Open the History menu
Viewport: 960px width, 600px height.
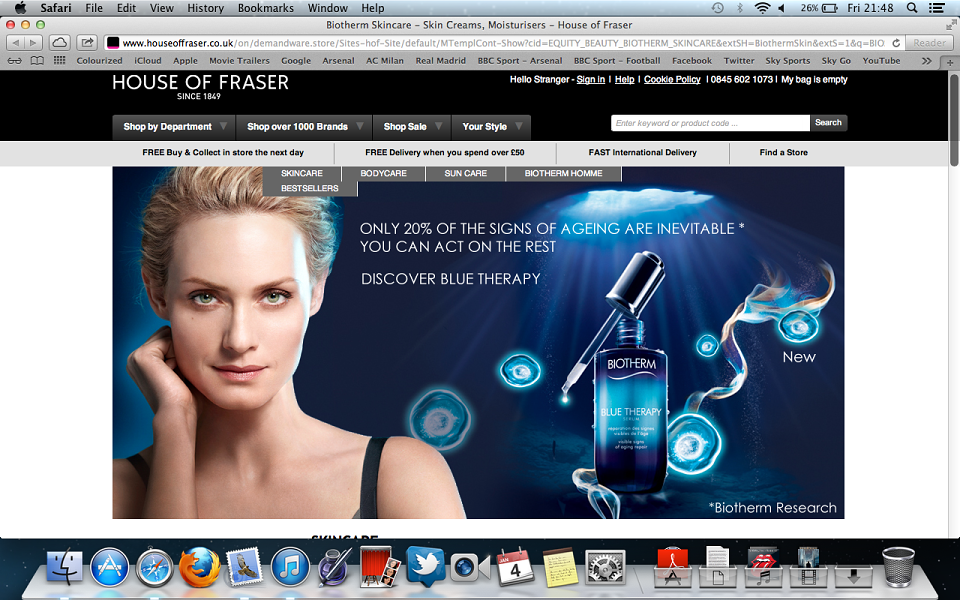pos(205,8)
